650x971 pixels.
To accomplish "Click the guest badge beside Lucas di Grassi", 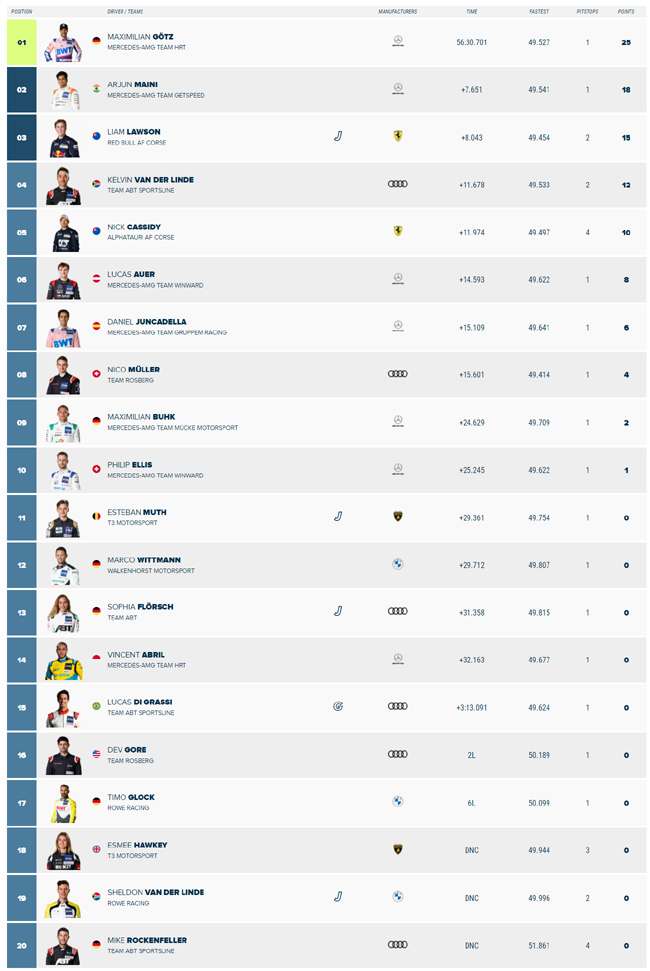I will point(338,707).
